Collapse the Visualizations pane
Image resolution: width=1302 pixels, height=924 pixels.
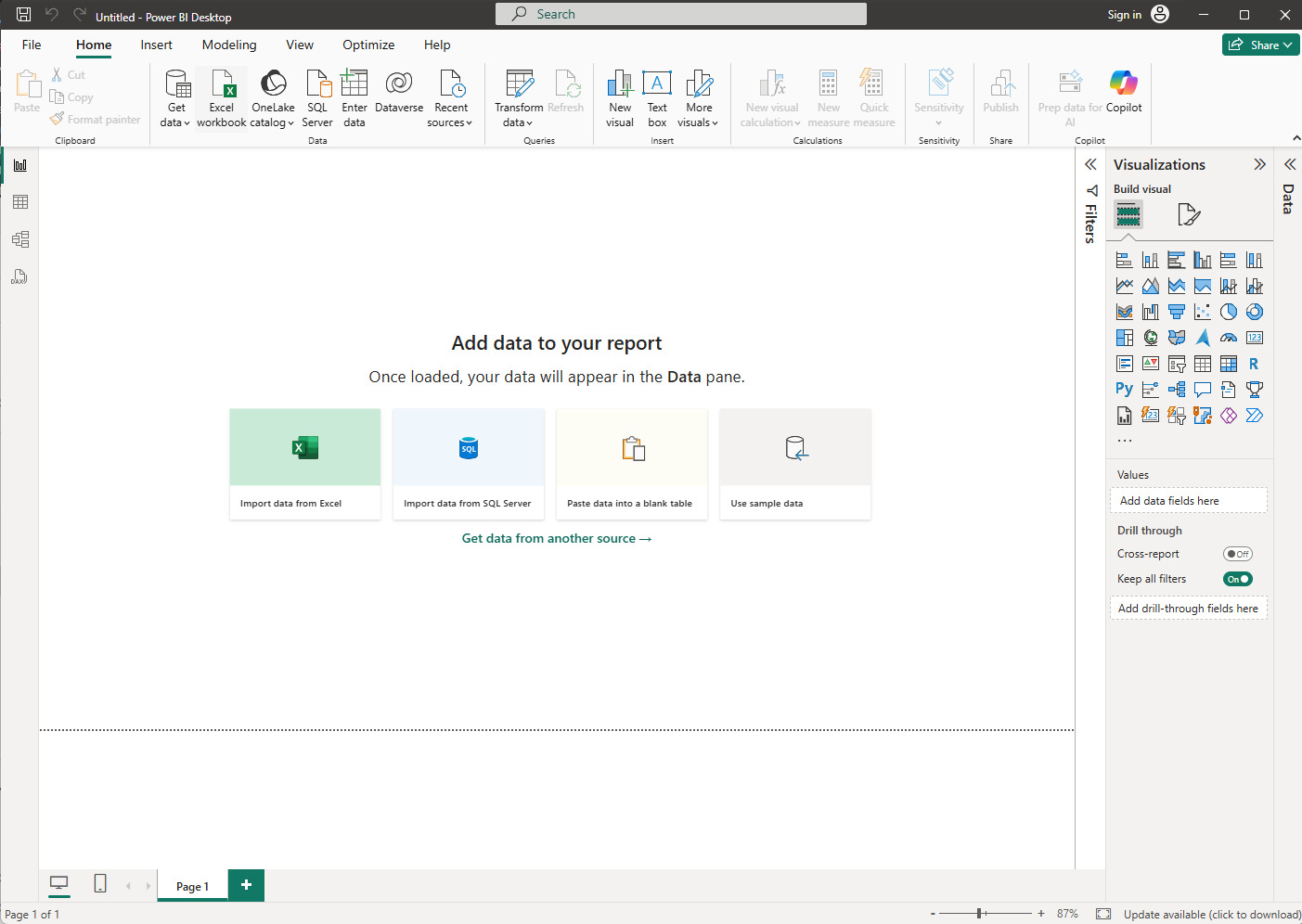pos(1259,164)
